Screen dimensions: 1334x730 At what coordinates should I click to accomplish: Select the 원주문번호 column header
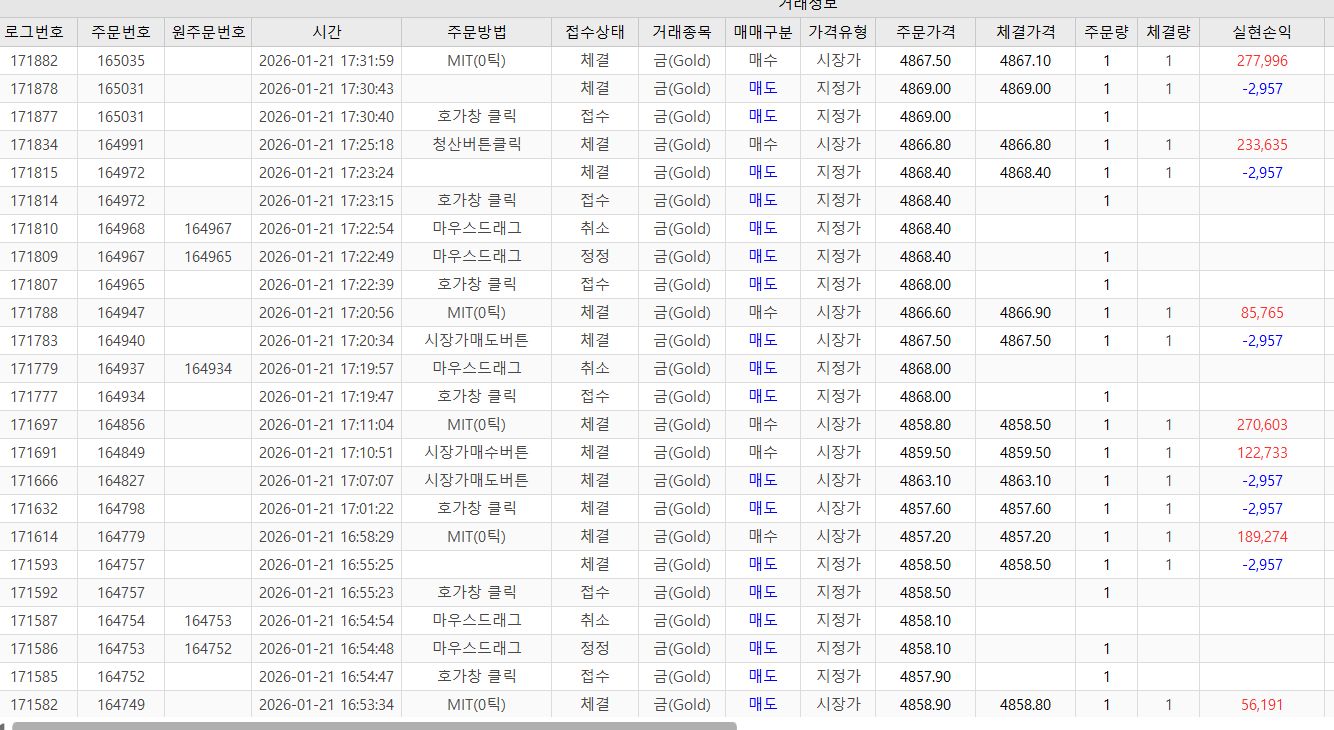point(208,32)
